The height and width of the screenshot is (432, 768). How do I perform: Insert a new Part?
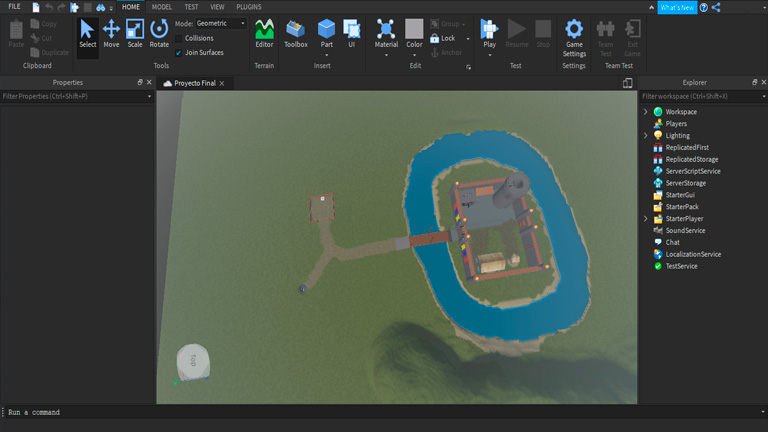click(326, 30)
